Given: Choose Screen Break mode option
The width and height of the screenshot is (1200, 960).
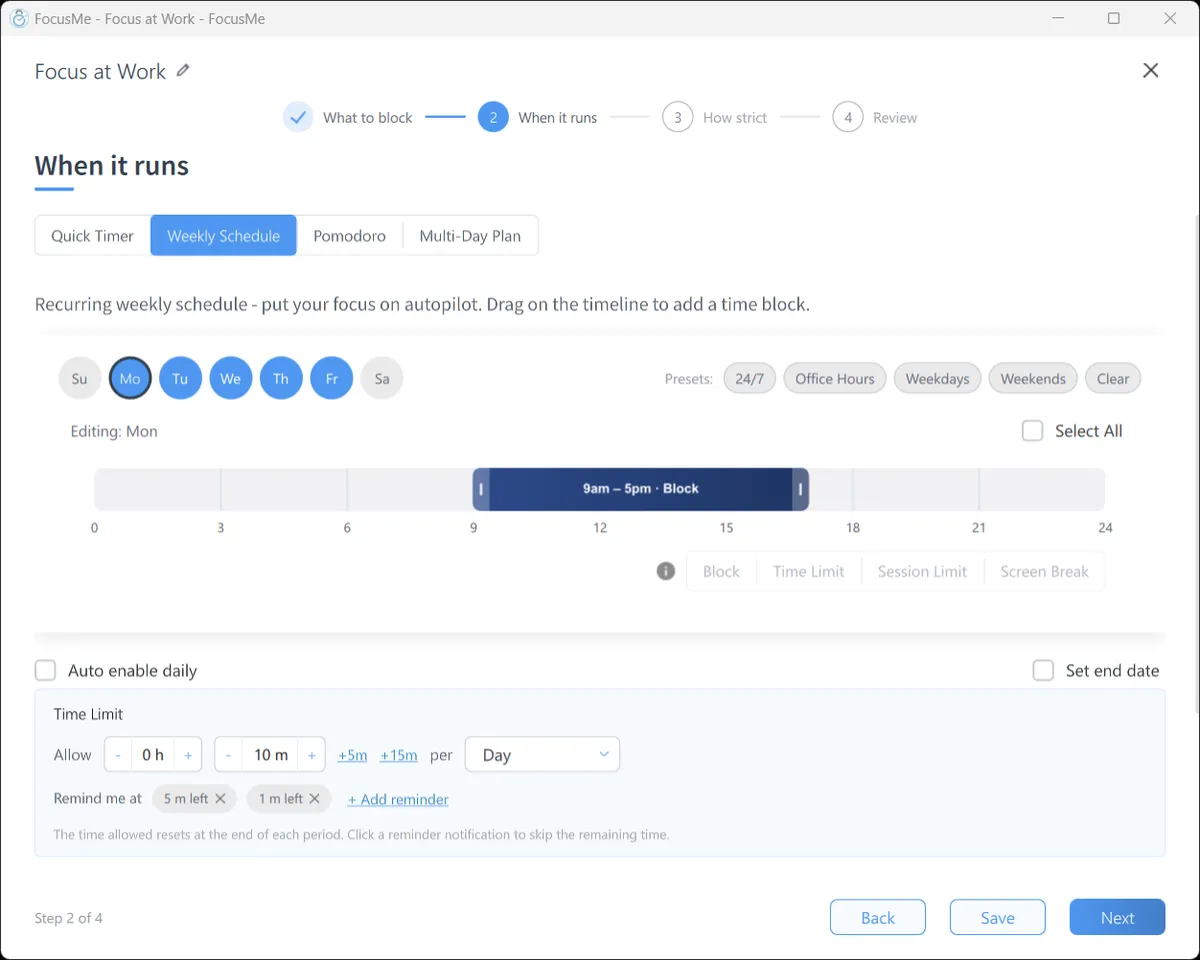Looking at the screenshot, I should click(x=1045, y=571).
